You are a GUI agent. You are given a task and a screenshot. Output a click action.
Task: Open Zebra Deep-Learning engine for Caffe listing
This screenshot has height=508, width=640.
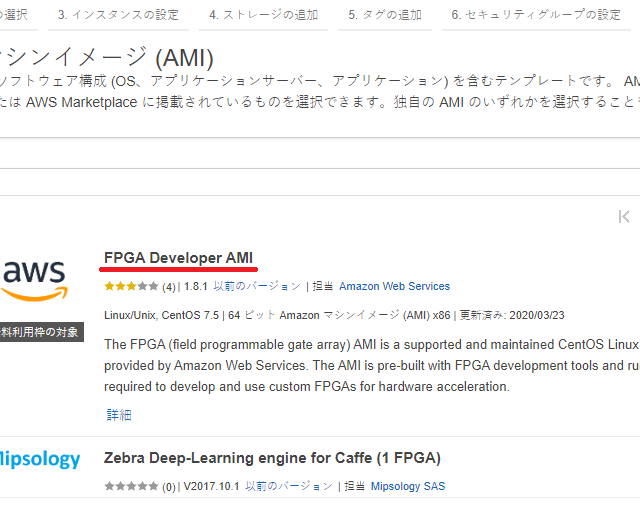click(272, 458)
